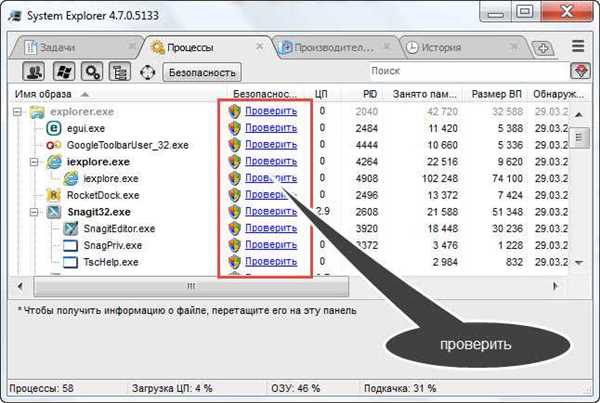The width and height of the screenshot is (600, 403).
Task: Click the vertical scrollbar thumb
Action: 579,137
